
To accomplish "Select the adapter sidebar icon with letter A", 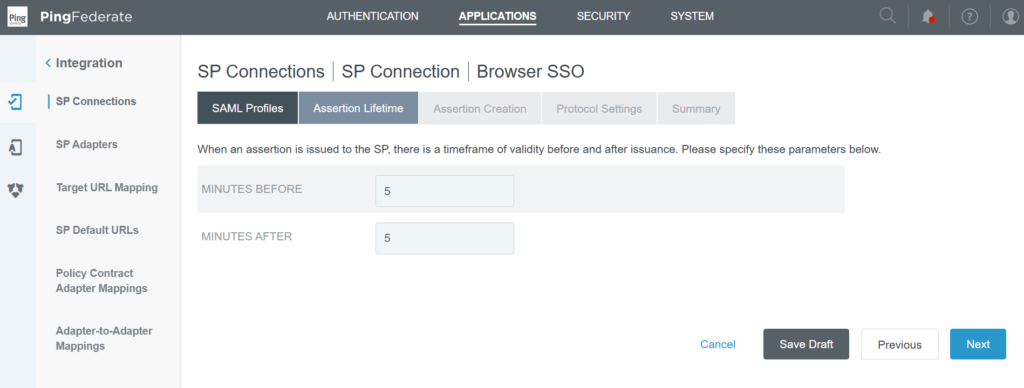I will (x=16, y=147).
